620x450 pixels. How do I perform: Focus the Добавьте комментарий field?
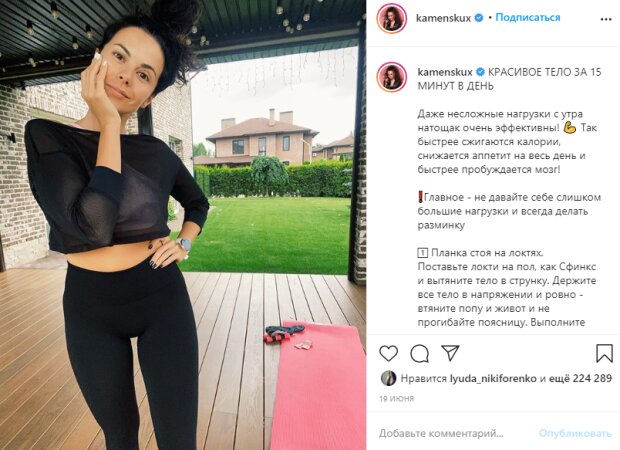(441, 433)
